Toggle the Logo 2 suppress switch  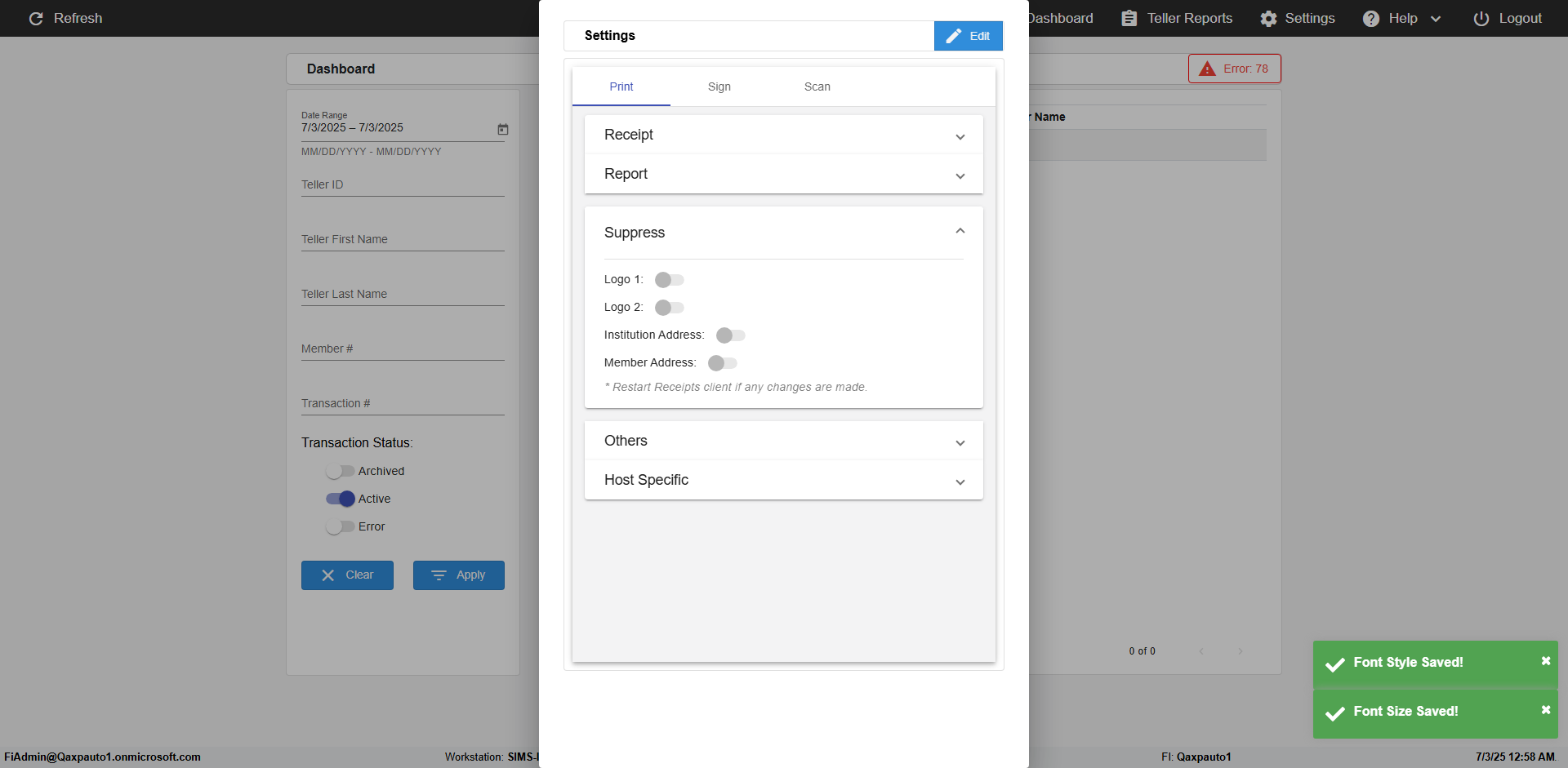tap(669, 308)
